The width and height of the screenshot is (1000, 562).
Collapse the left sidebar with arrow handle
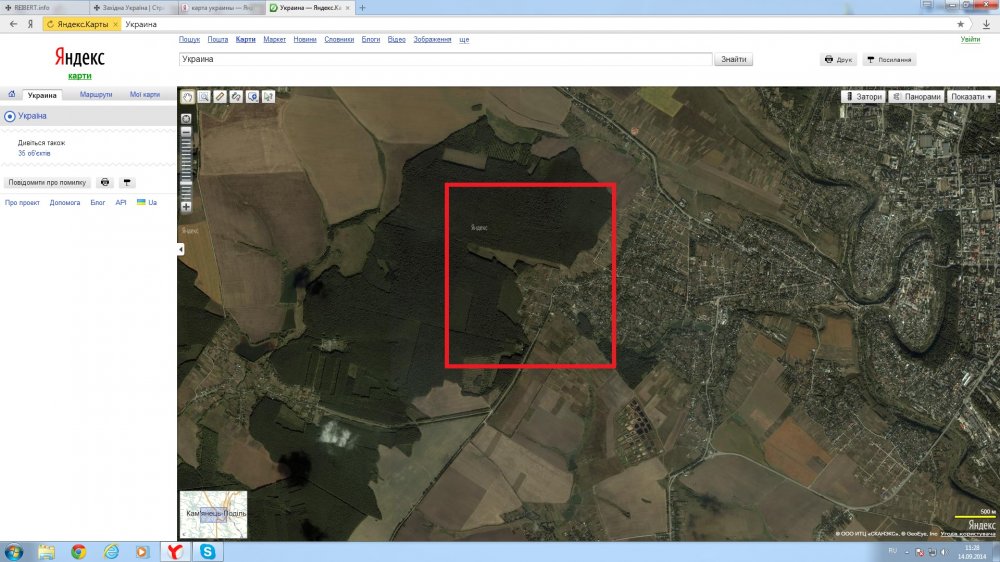point(181,249)
